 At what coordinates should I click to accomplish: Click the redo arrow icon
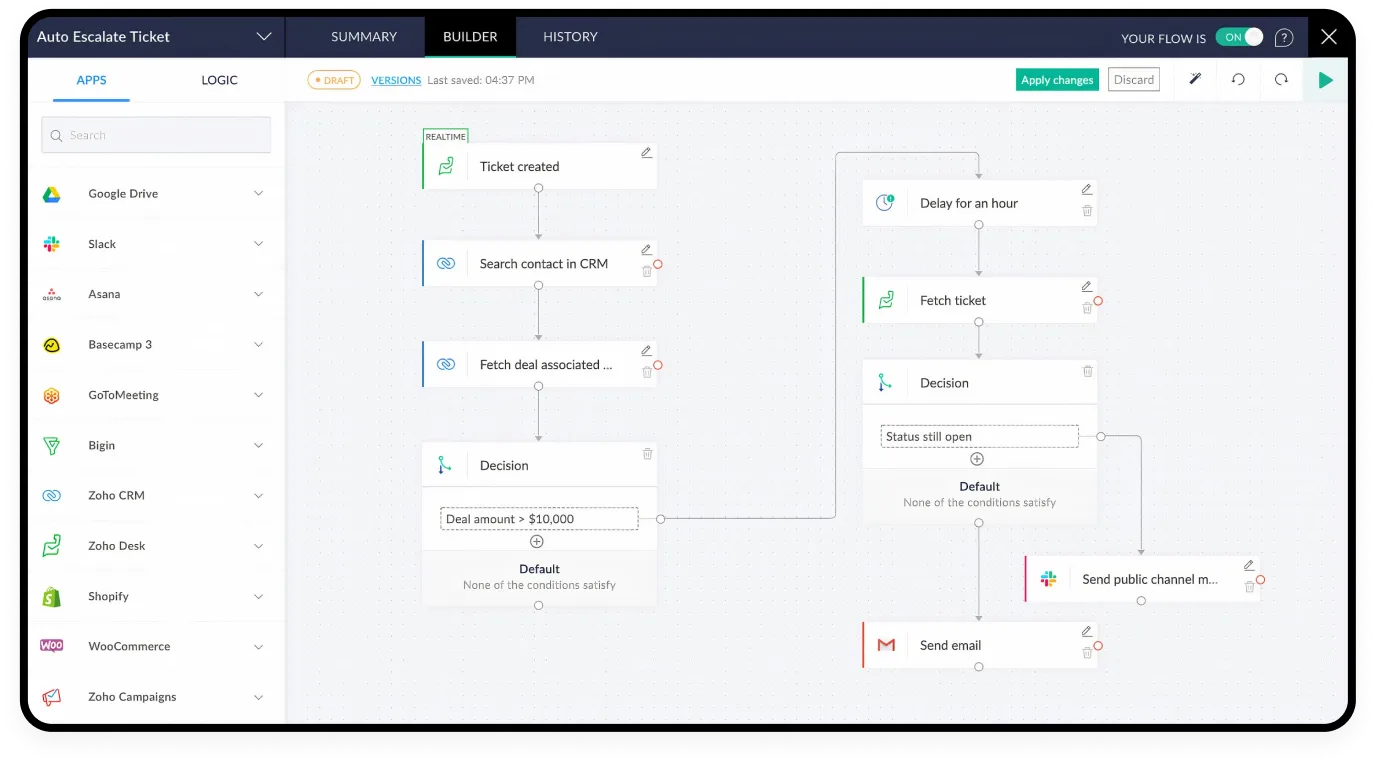tap(1281, 80)
